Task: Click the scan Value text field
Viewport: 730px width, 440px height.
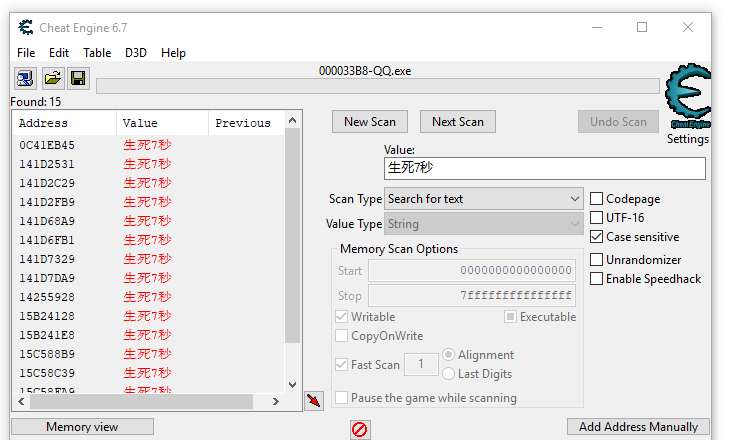Action: [x=545, y=168]
